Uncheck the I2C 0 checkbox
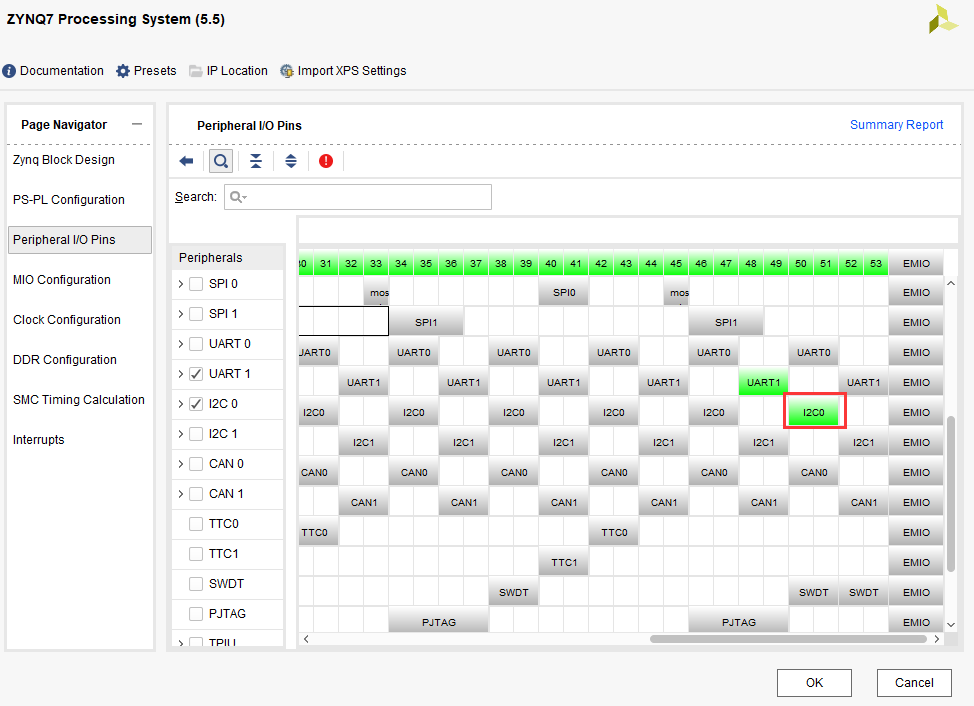The image size is (974, 706). click(x=196, y=404)
